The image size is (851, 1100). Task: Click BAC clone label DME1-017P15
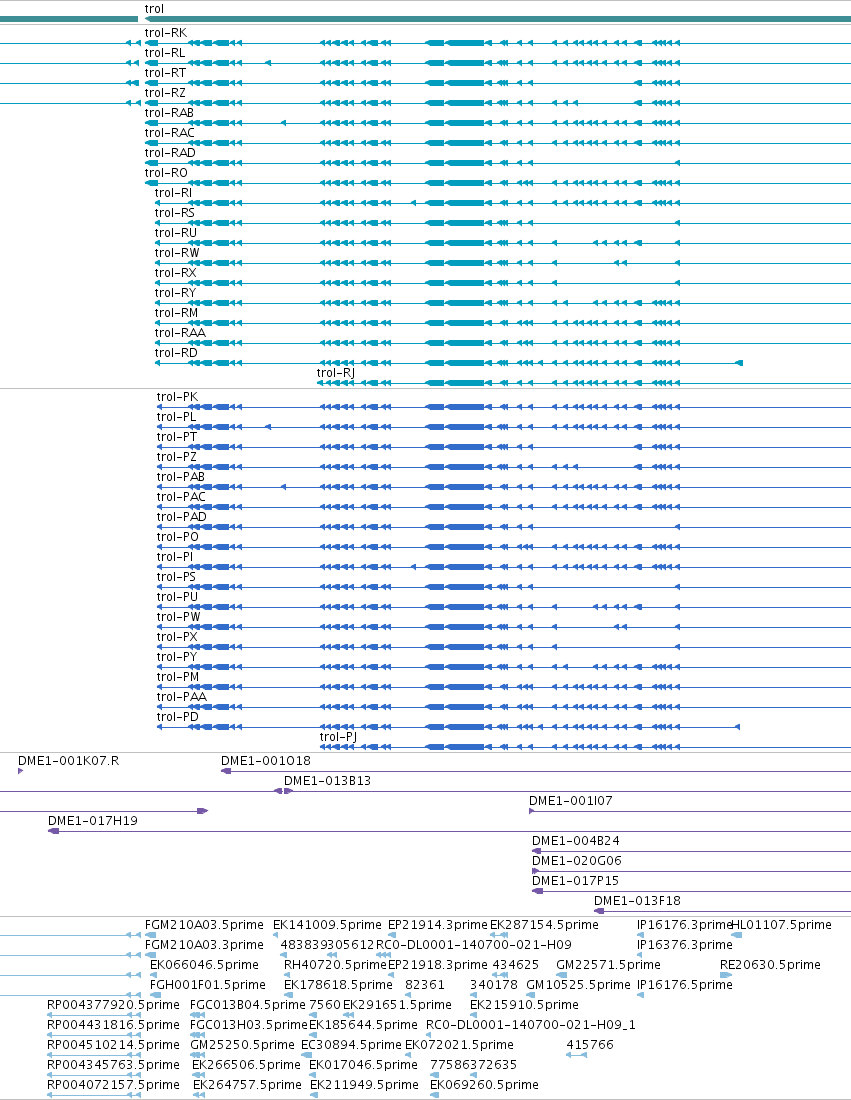[575, 881]
